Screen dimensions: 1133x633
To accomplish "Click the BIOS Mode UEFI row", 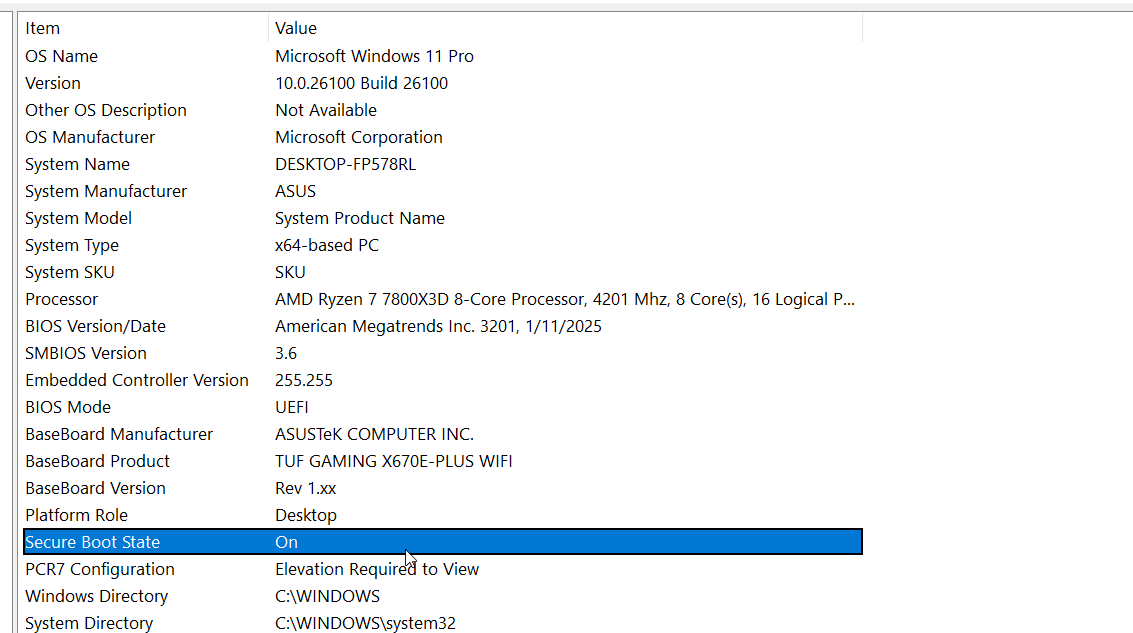I will [x=68, y=407].
